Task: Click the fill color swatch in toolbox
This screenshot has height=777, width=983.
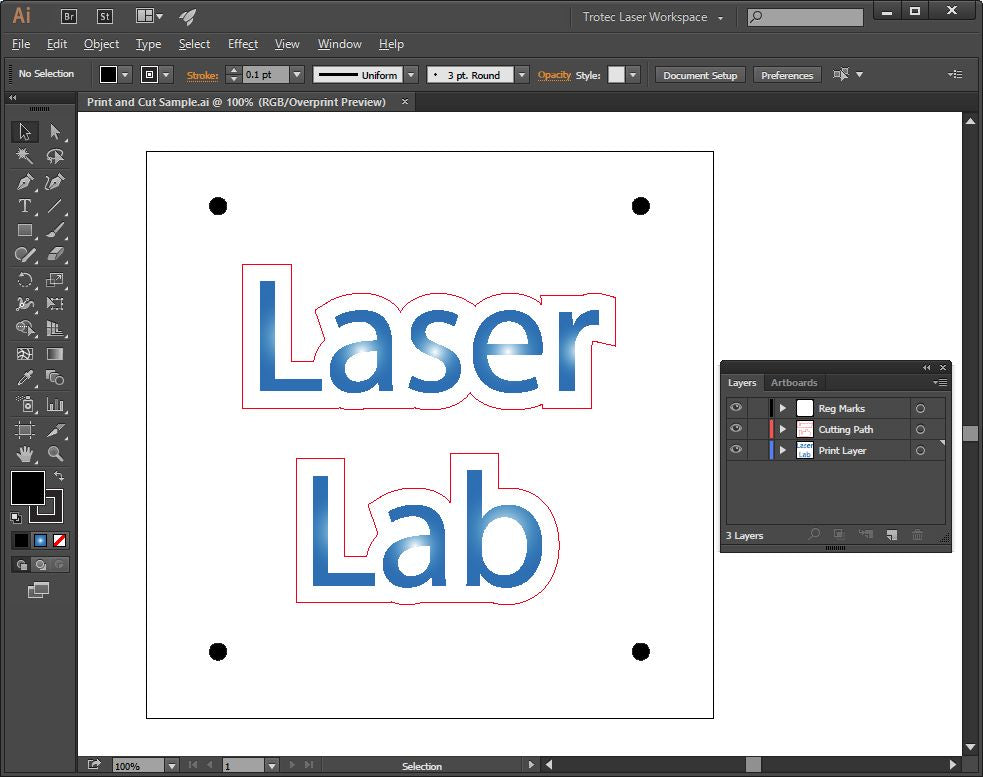Action: pyautogui.click(x=27, y=488)
